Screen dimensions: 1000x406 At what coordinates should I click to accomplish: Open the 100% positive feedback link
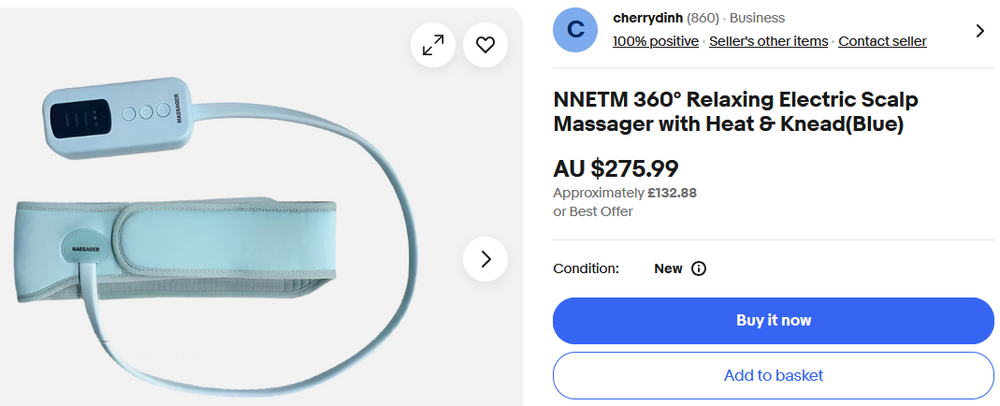point(655,41)
